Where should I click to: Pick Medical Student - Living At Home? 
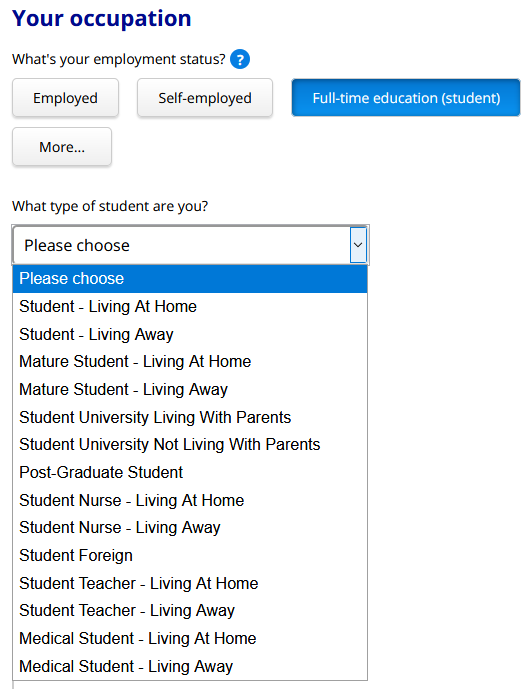(x=190, y=638)
